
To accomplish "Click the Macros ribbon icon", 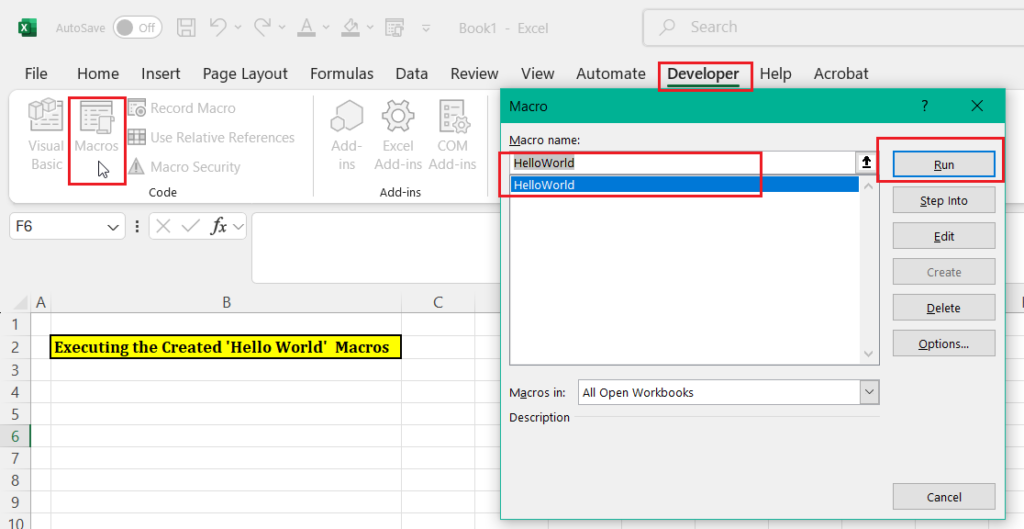I will [x=97, y=128].
